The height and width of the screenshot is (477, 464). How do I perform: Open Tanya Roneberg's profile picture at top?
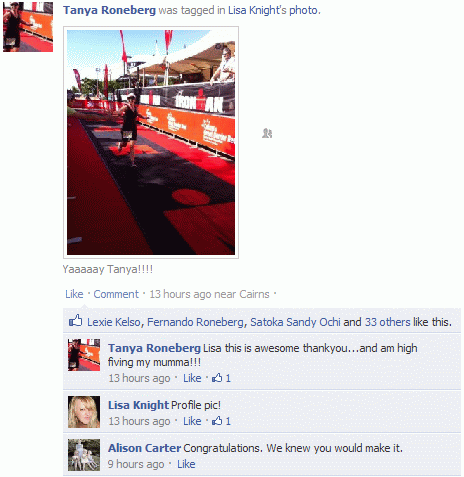[28, 26]
